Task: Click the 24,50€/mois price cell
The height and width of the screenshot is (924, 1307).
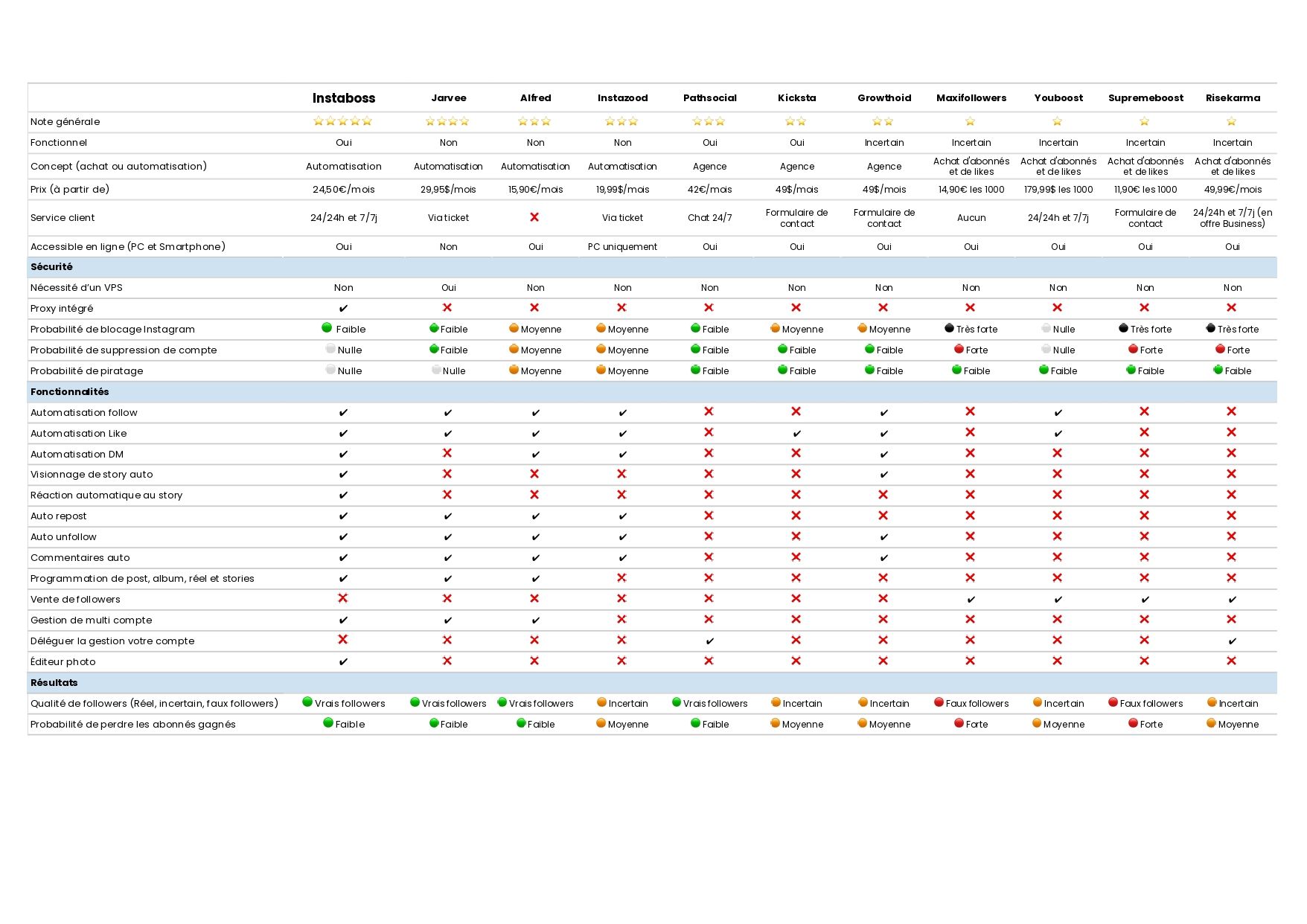Action: (344, 190)
